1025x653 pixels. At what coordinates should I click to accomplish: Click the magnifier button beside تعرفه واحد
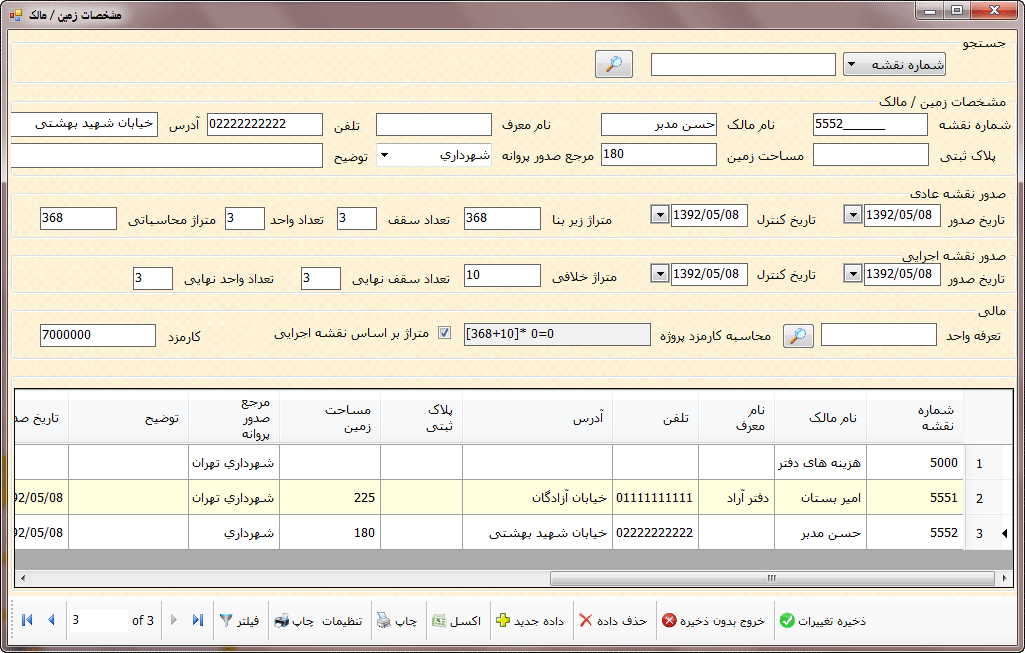[x=797, y=336]
